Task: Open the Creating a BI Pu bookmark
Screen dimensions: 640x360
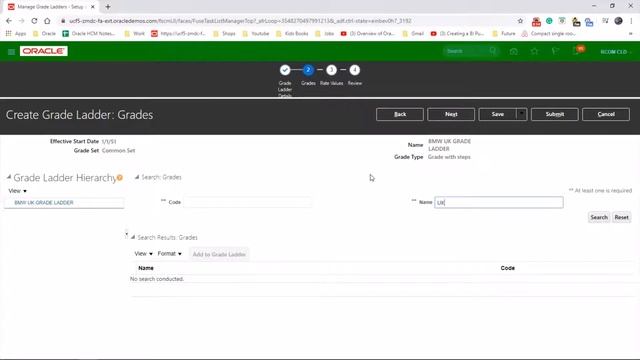Action: pyautogui.click(x=458, y=33)
